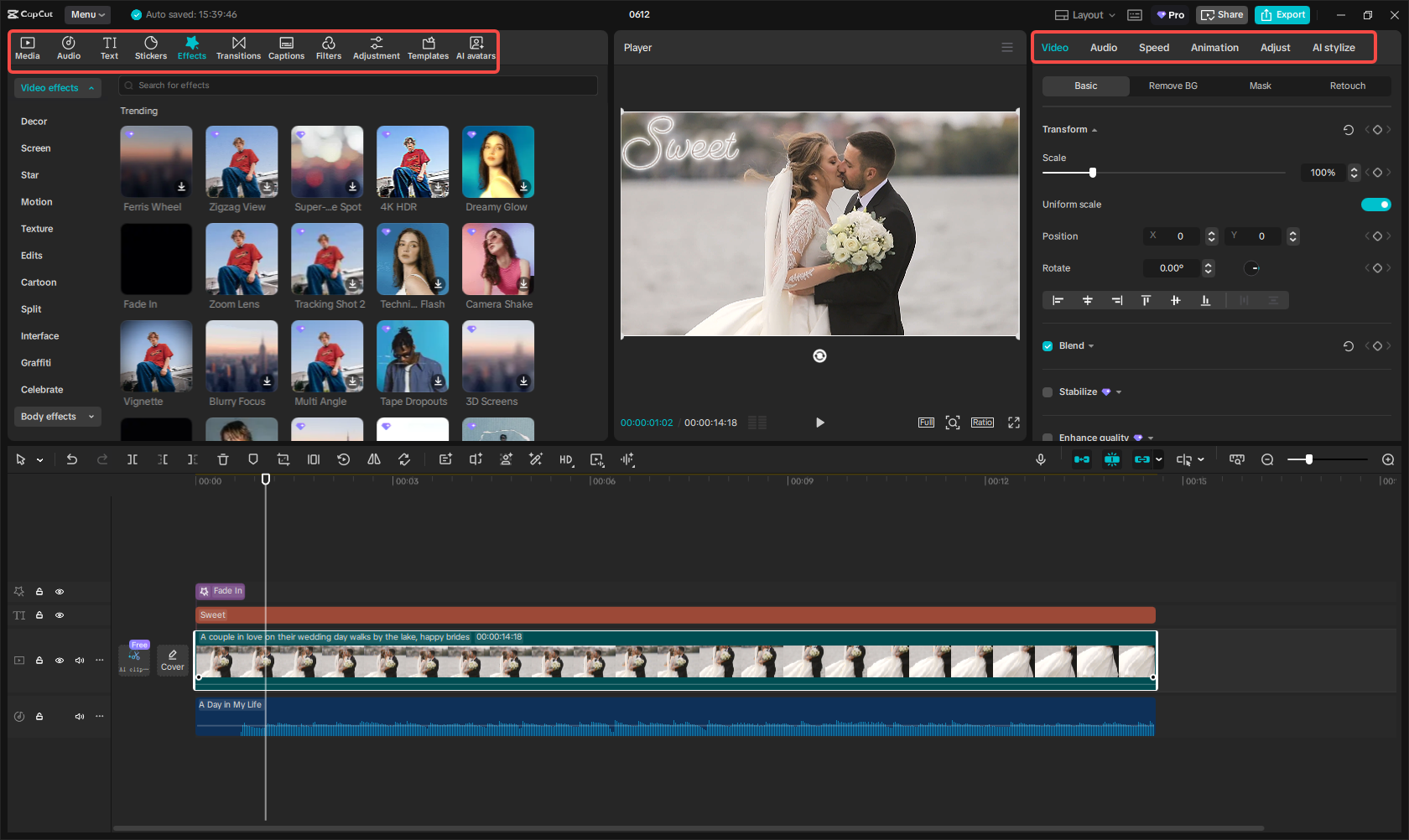The width and height of the screenshot is (1409, 840).
Task: Disable the Uniform scale toggle
Action: (1375, 204)
